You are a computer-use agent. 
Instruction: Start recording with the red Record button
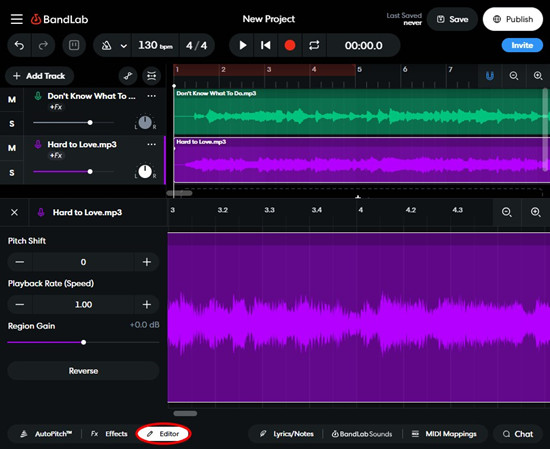click(x=290, y=45)
